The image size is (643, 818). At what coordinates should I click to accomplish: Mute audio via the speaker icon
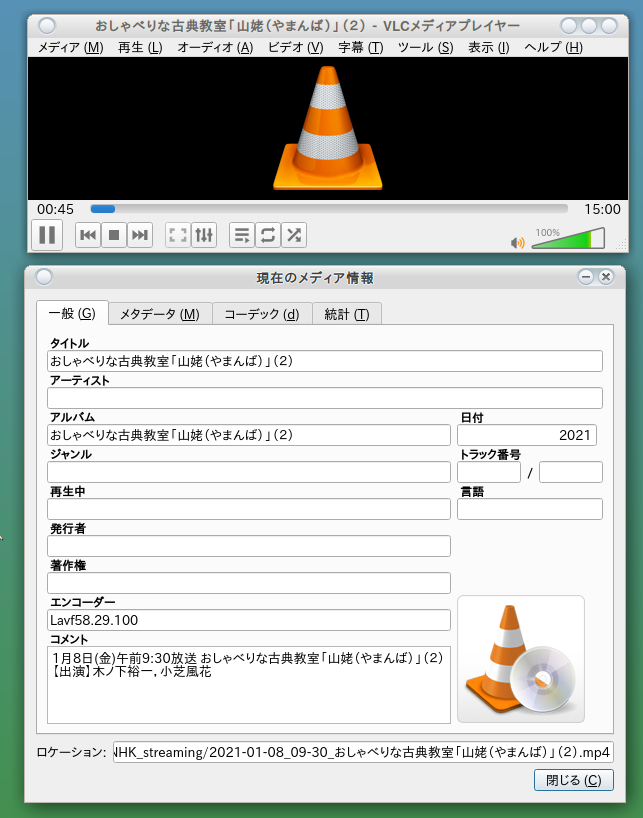(517, 243)
